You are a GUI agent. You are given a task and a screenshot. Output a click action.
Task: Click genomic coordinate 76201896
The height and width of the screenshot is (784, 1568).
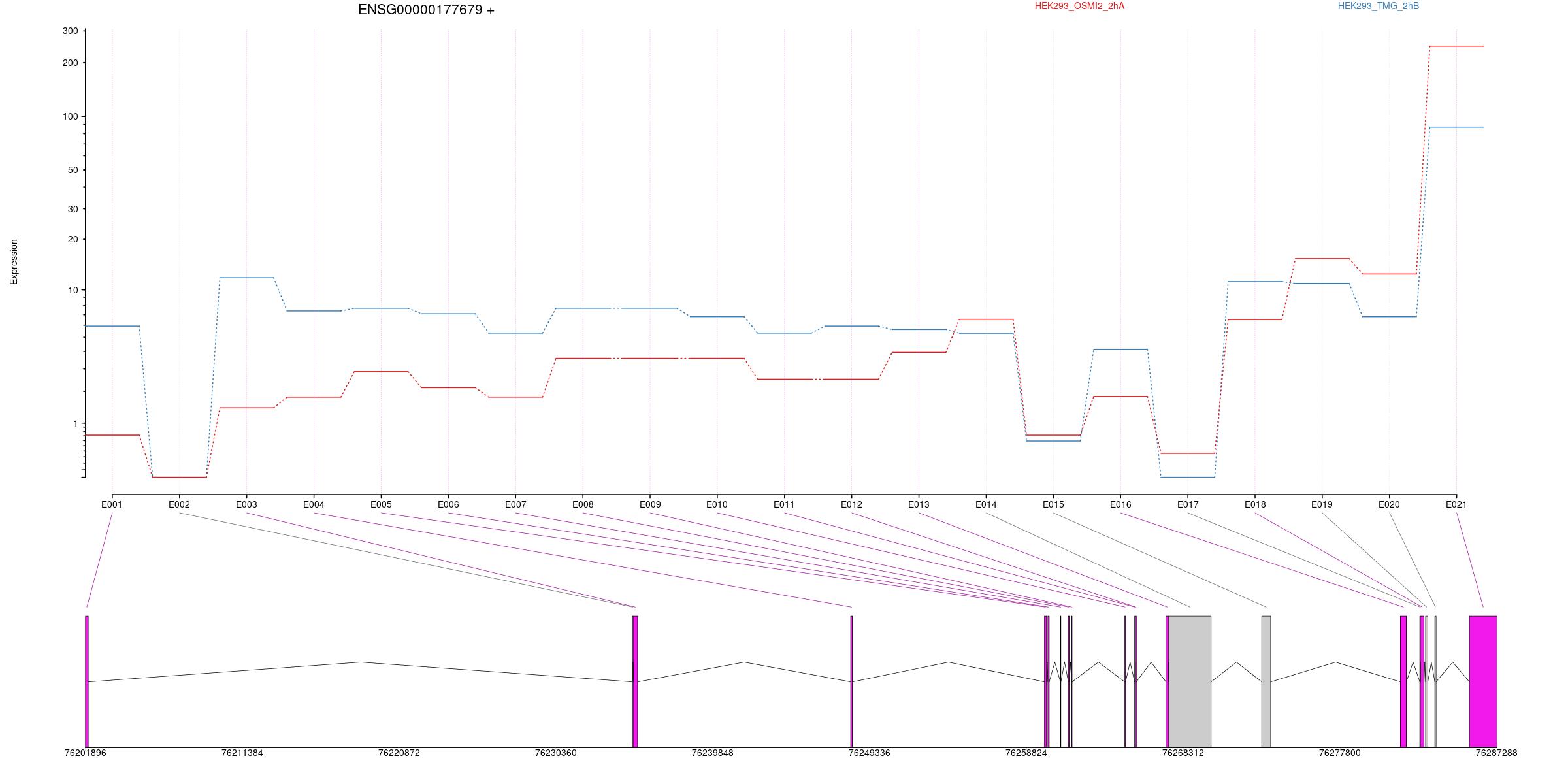point(86,753)
